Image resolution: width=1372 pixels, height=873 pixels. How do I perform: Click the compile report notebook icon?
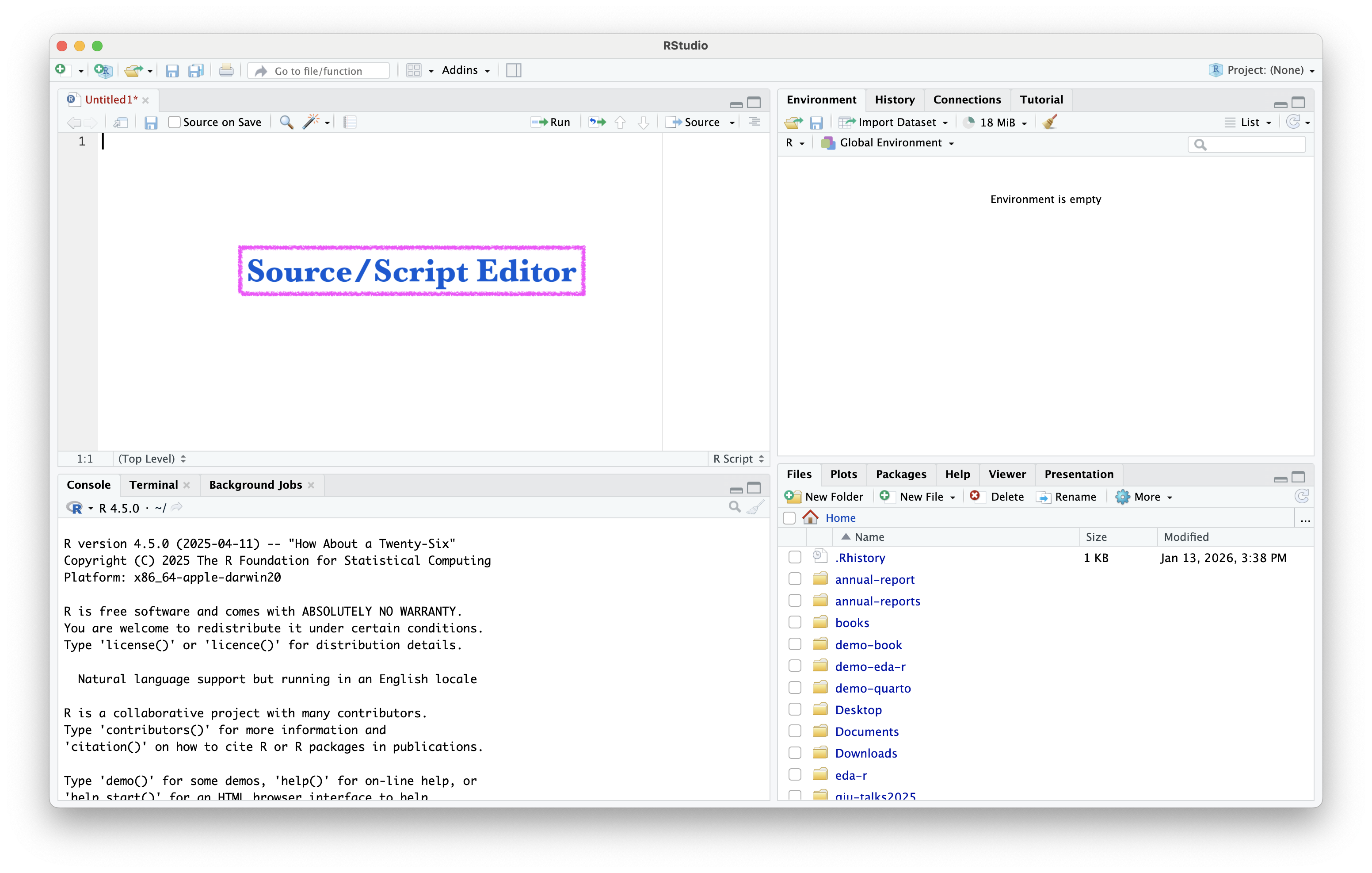pyautogui.click(x=350, y=122)
